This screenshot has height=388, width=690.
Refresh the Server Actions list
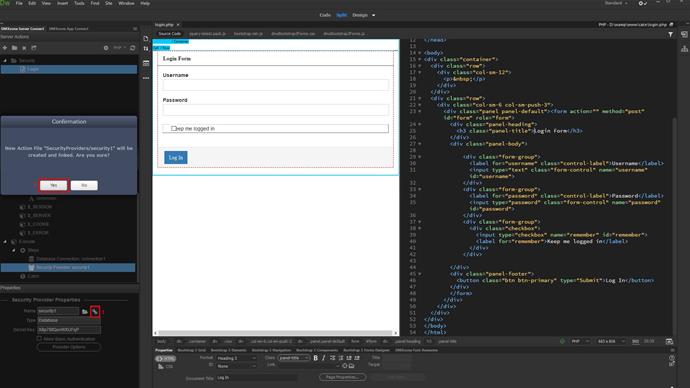tap(132, 48)
